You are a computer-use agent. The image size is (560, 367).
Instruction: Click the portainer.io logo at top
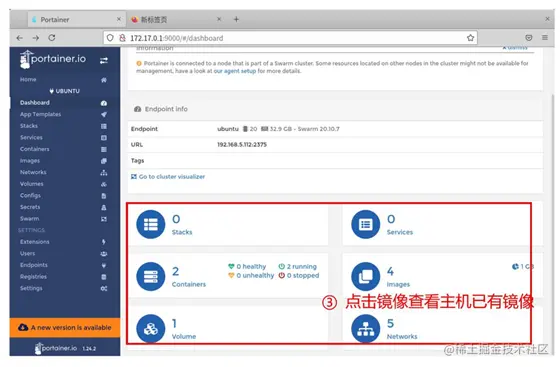coord(53,59)
